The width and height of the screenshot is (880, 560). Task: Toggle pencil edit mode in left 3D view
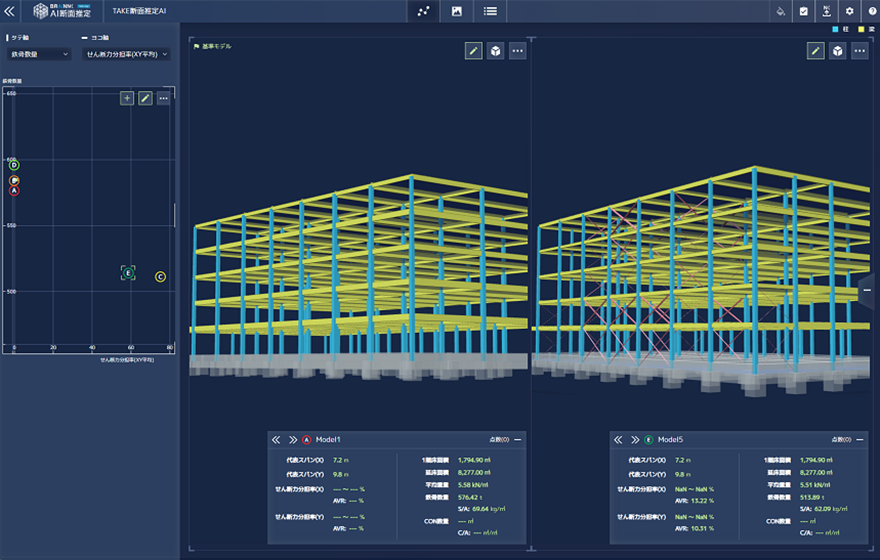474,50
